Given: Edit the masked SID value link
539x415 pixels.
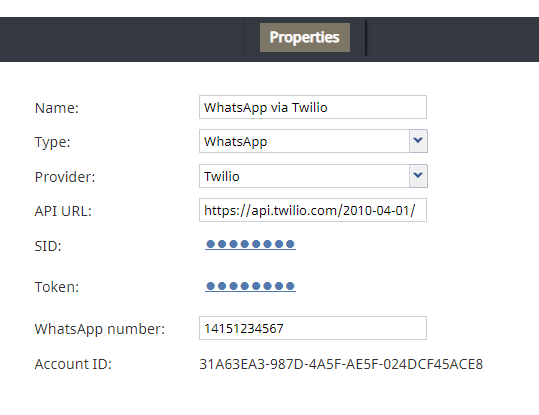Looking at the screenshot, I should [250, 244].
